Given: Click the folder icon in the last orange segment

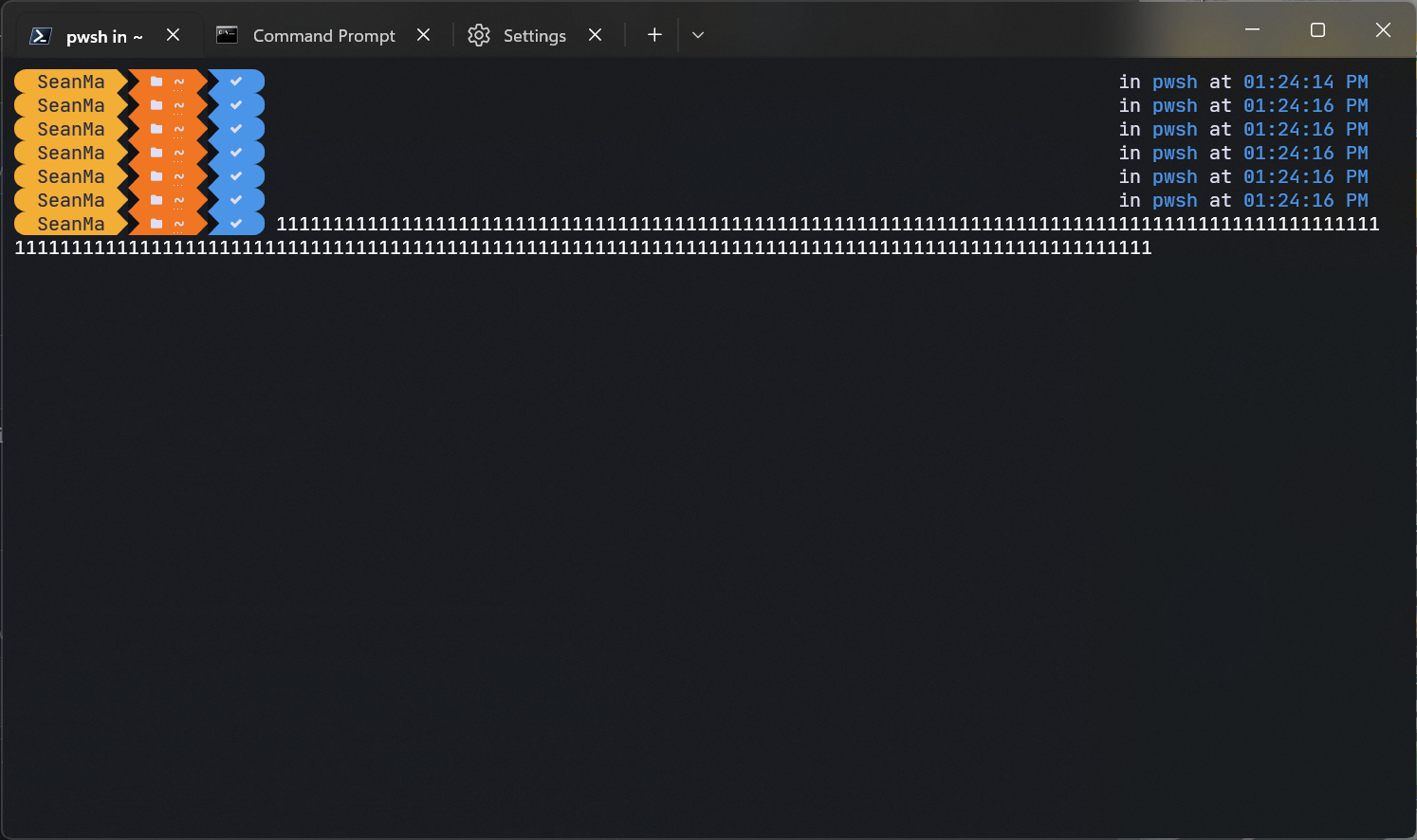Looking at the screenshot, I should click(x=156, y=223).
